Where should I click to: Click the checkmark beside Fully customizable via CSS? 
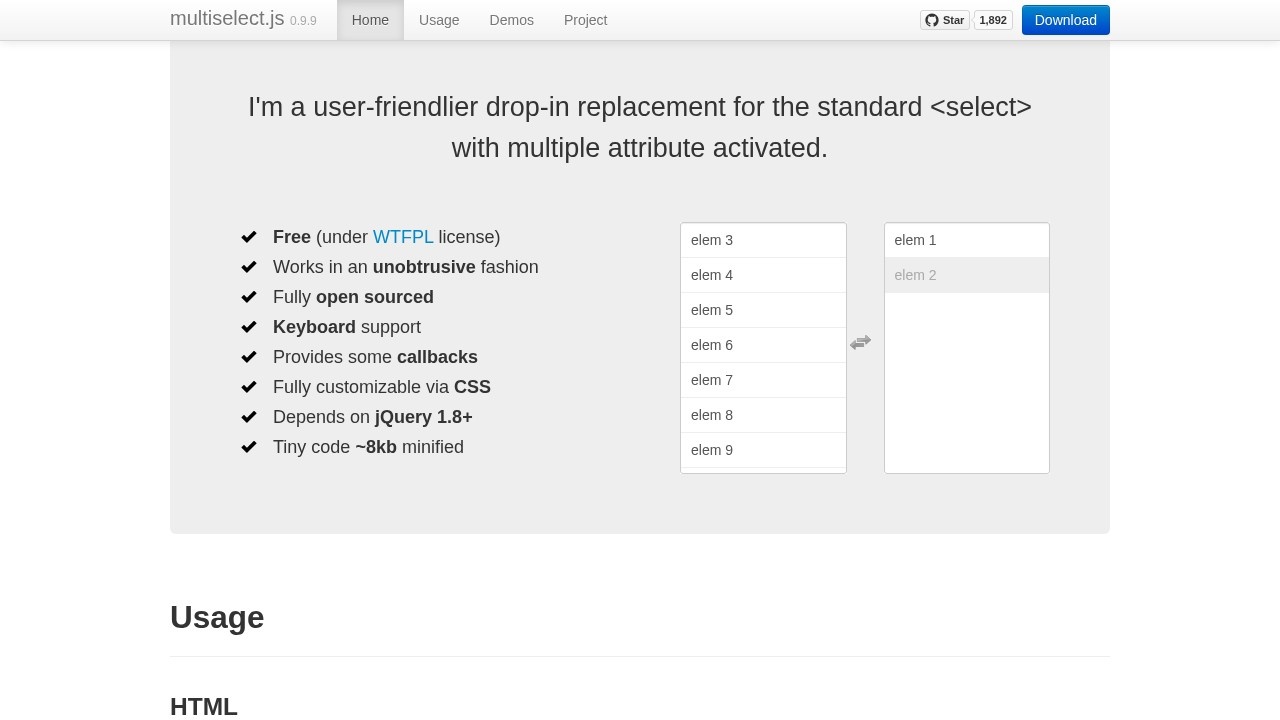[249, 387]
